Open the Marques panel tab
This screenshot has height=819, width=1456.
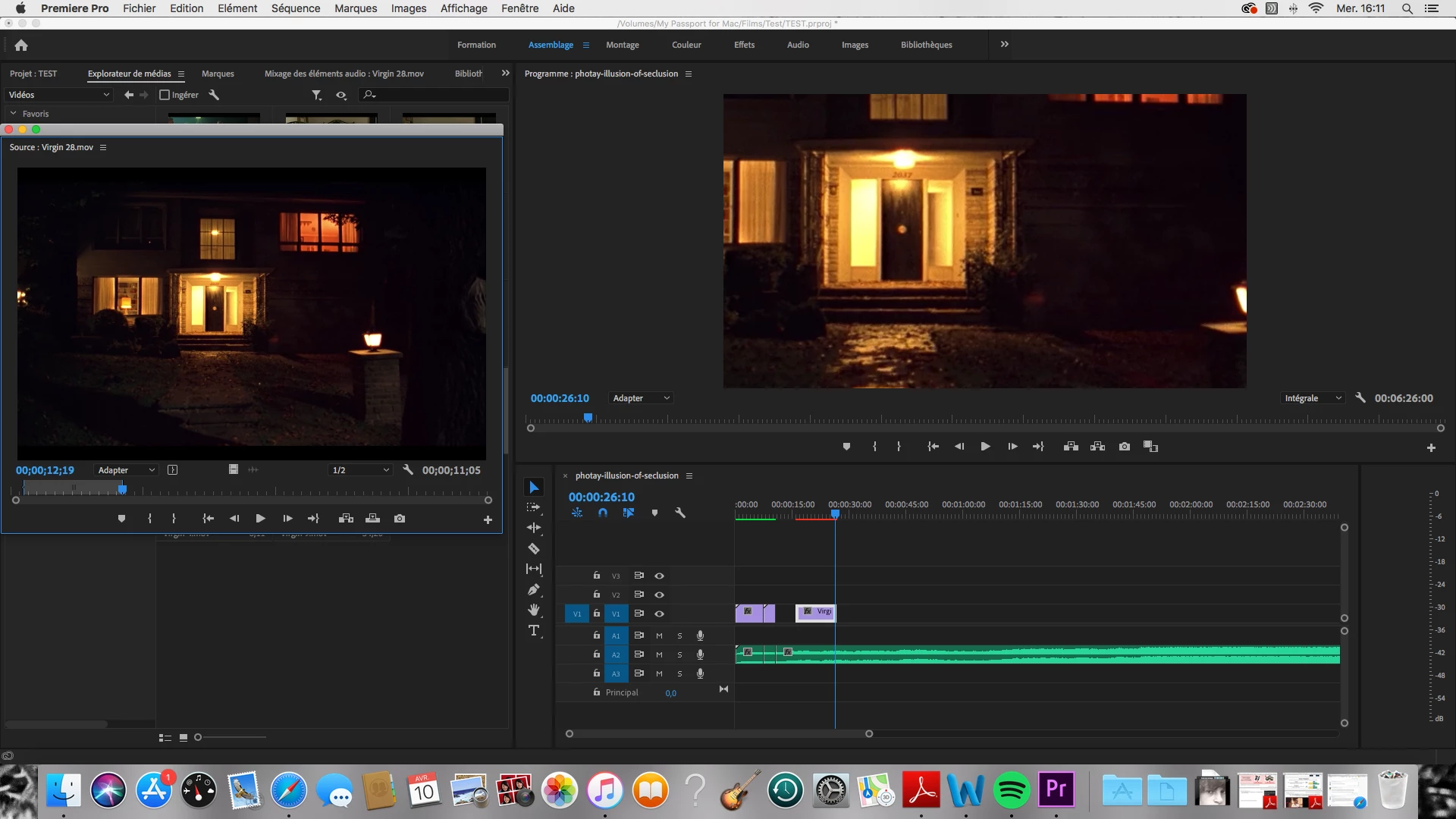click(218, 74)
